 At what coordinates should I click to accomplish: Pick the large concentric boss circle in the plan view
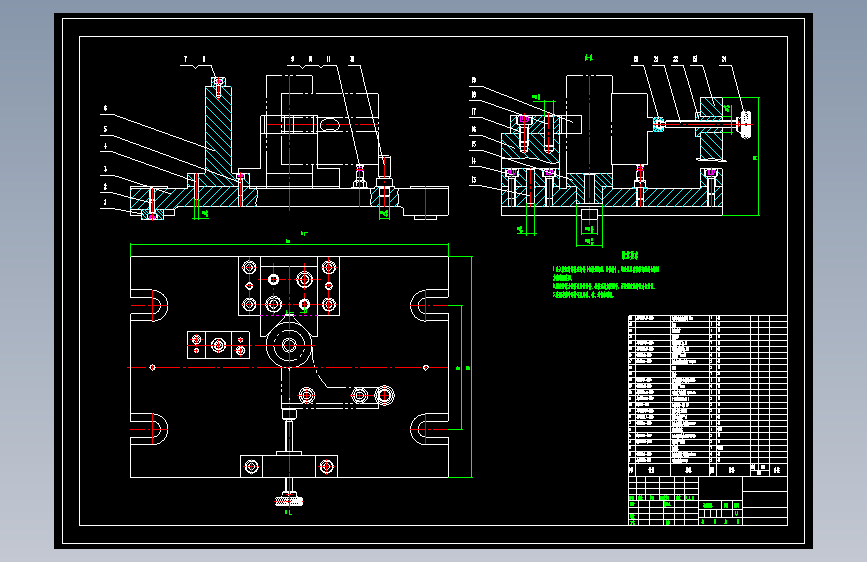point(289,345)
